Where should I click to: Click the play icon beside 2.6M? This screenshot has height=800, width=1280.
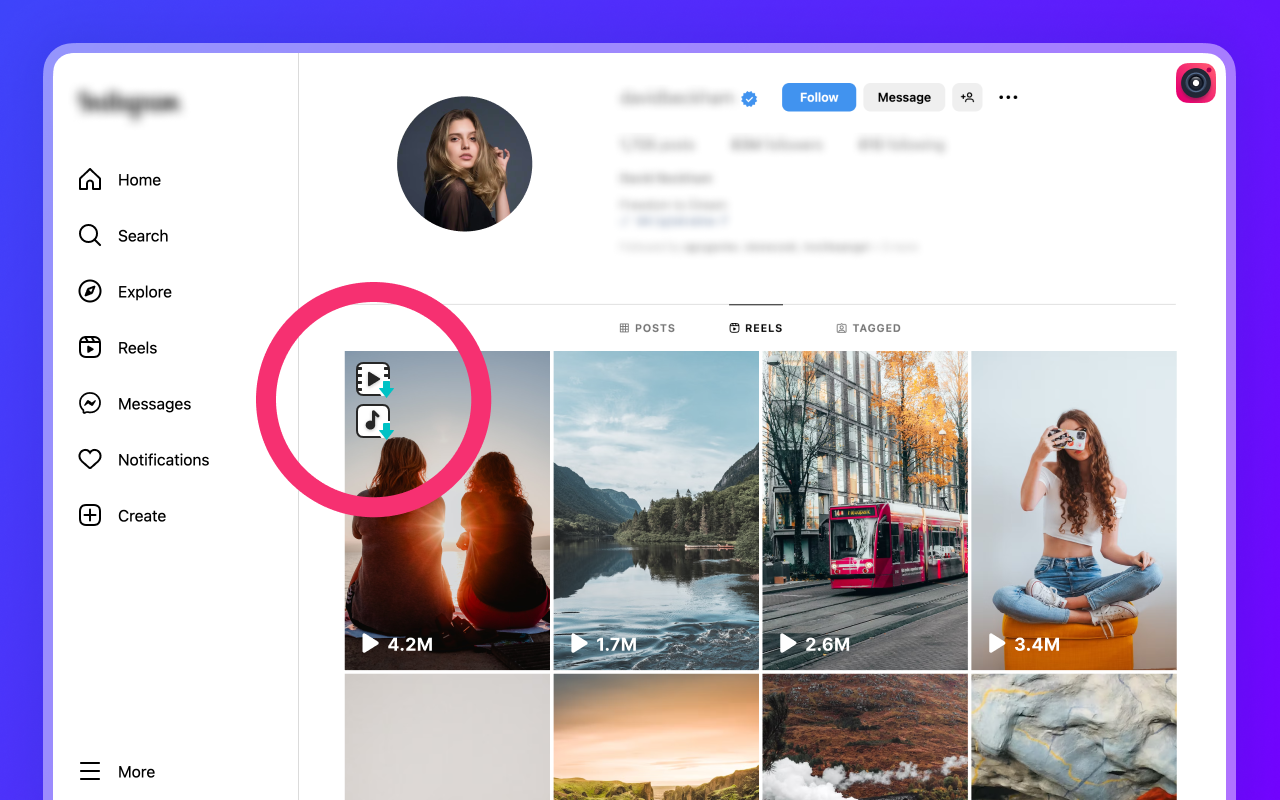pos(788,643)
